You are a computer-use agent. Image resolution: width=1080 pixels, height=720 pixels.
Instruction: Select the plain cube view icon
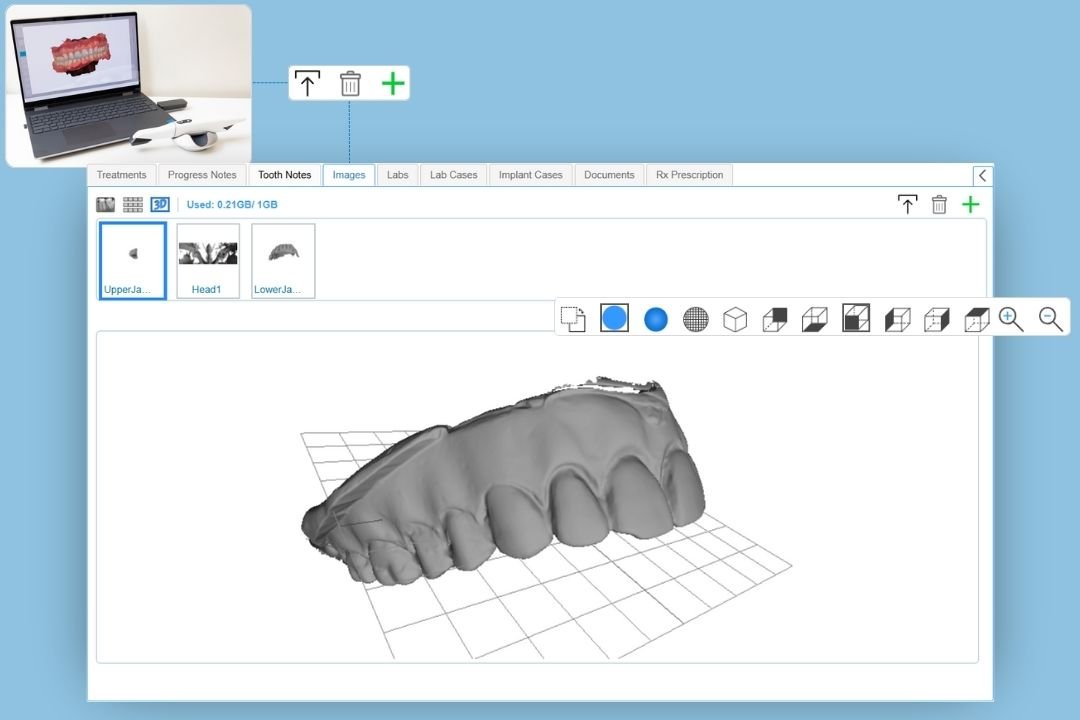(735, 318)
